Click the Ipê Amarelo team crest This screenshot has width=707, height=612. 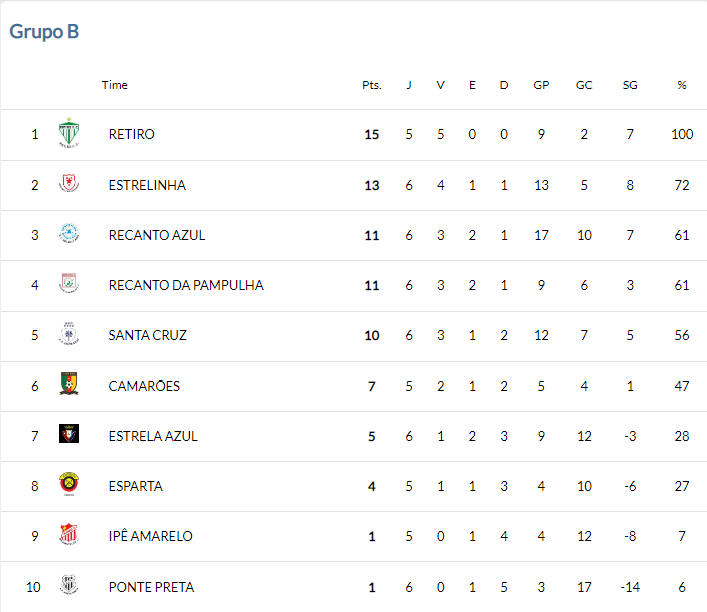69,534
